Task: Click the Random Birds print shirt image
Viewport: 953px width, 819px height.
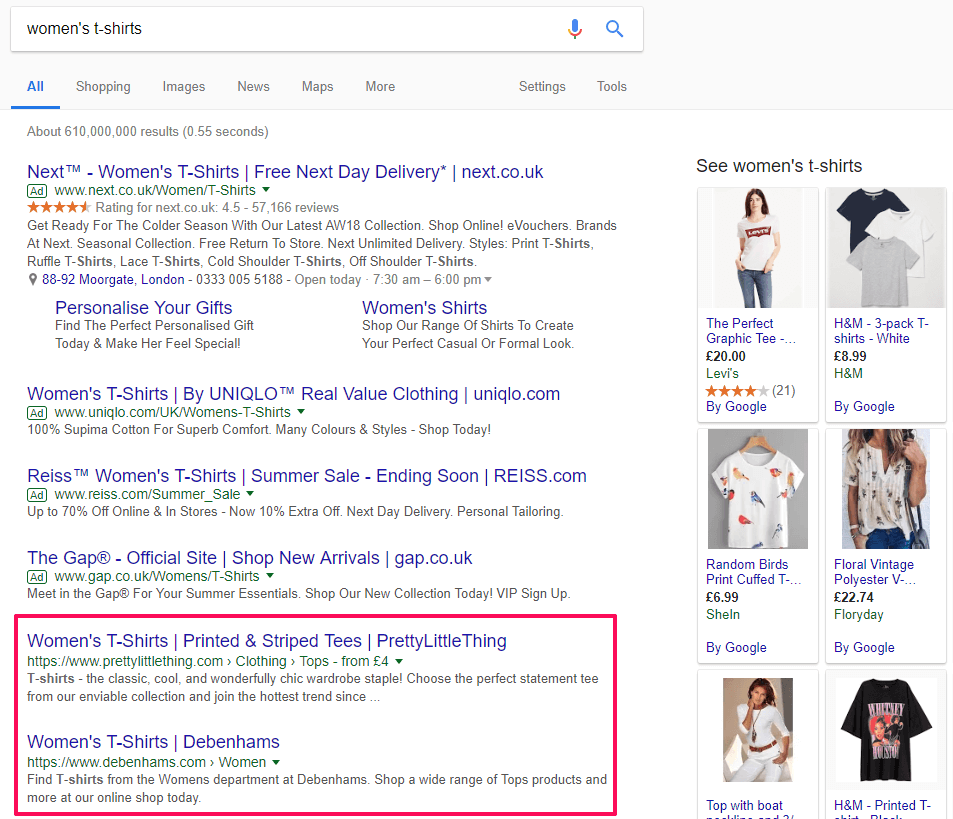Action: [x=757, y=489]
